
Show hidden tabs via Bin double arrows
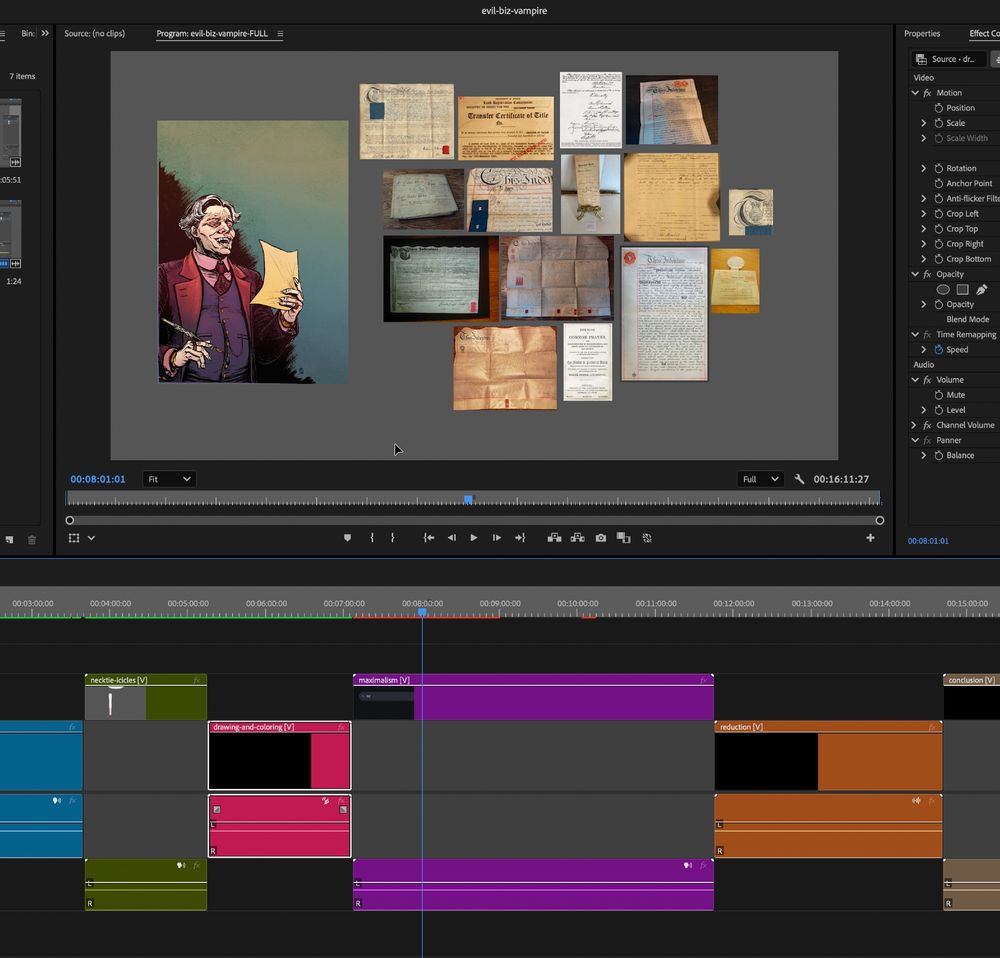pyautogui.click(x=45, y=33)
